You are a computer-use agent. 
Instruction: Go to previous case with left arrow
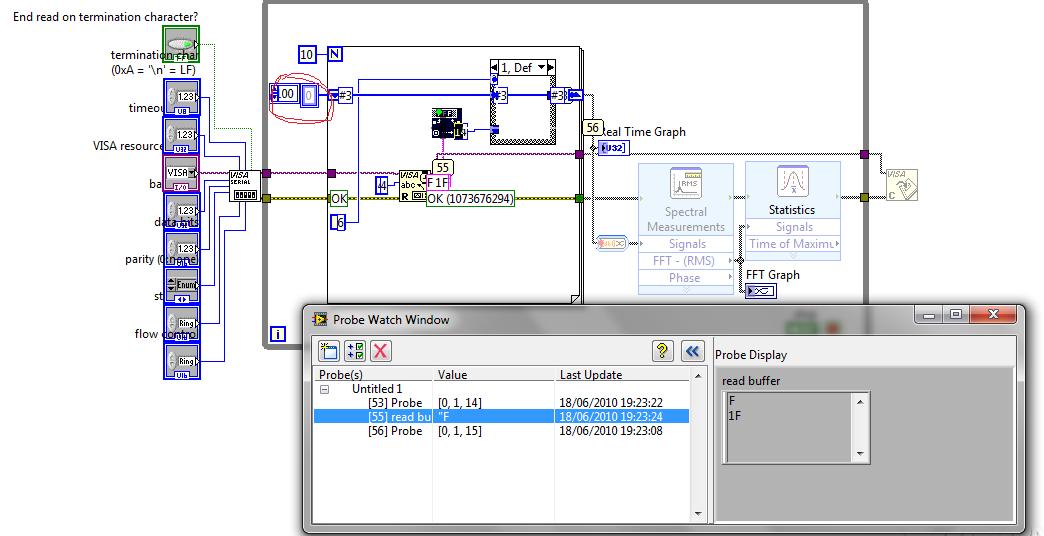(x=495, y=67)
